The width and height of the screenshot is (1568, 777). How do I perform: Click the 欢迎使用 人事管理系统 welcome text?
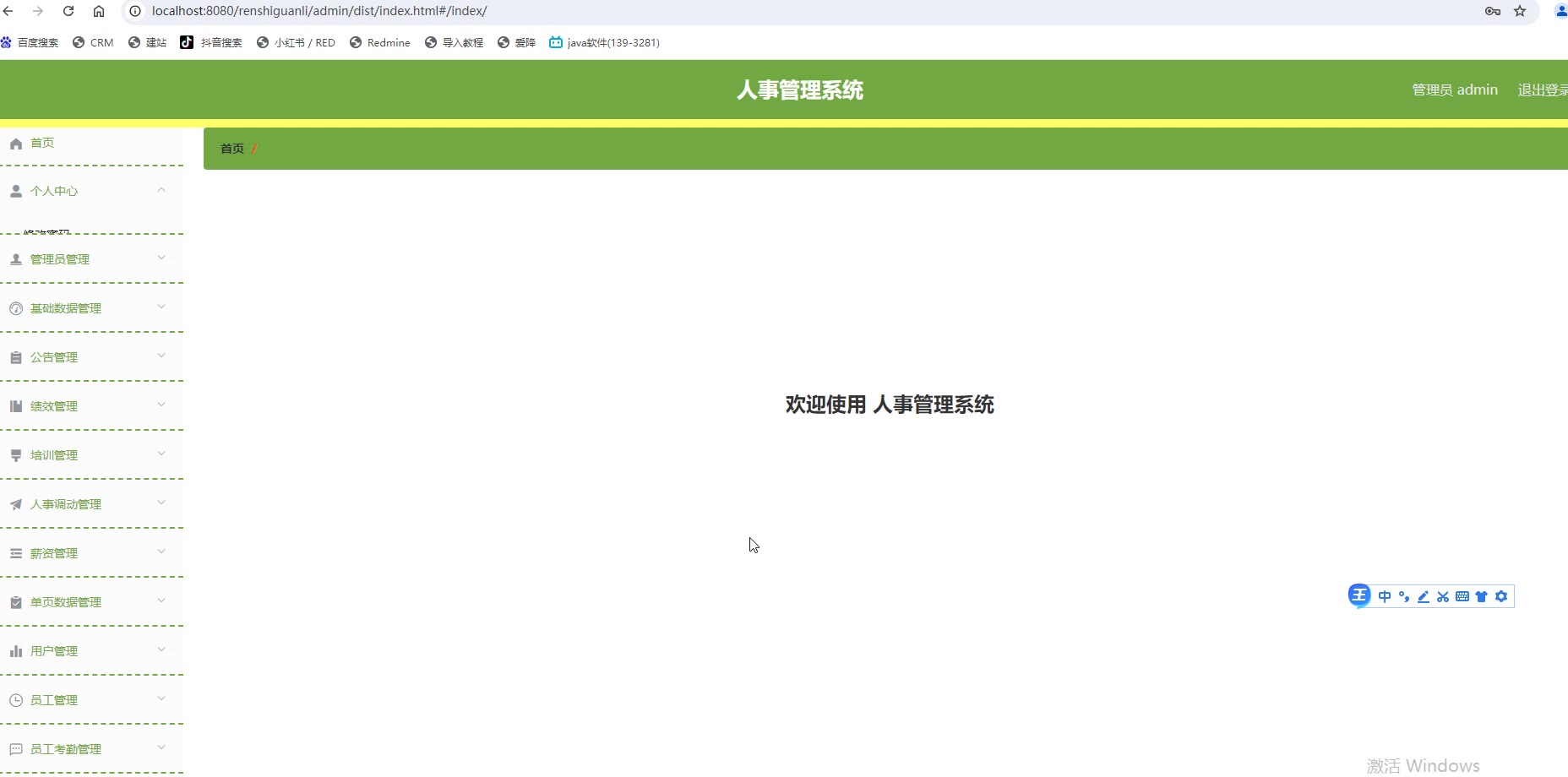pyautogui.click(x=890, y=405)
